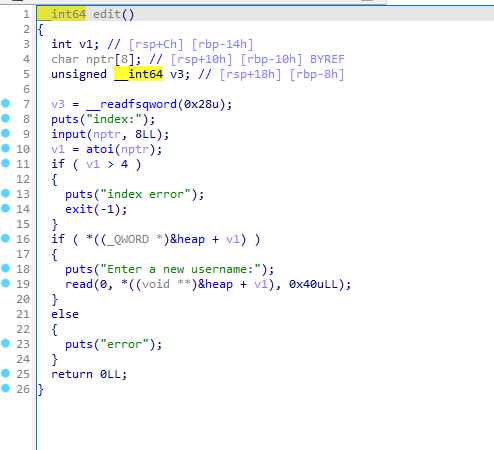The width and height of the screenshot is (494, 450).
Task: Click breakpoint marker beside line 26
Action: pos(6,388)
